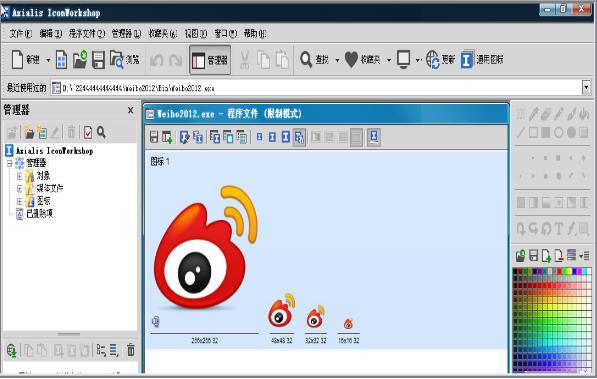Click the add color page-plus icon above swatches
597x379 pixels.
coord(546,256)
